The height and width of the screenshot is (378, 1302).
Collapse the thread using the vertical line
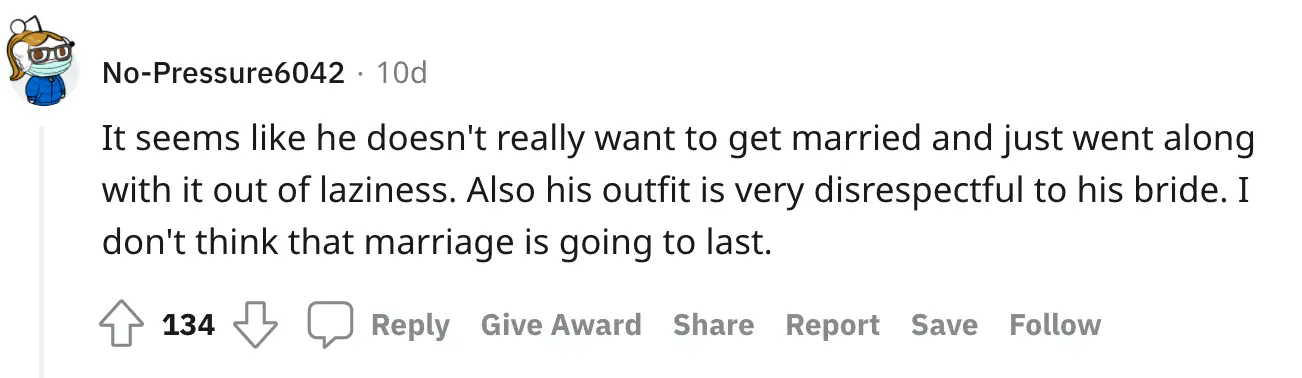(42, 252)
